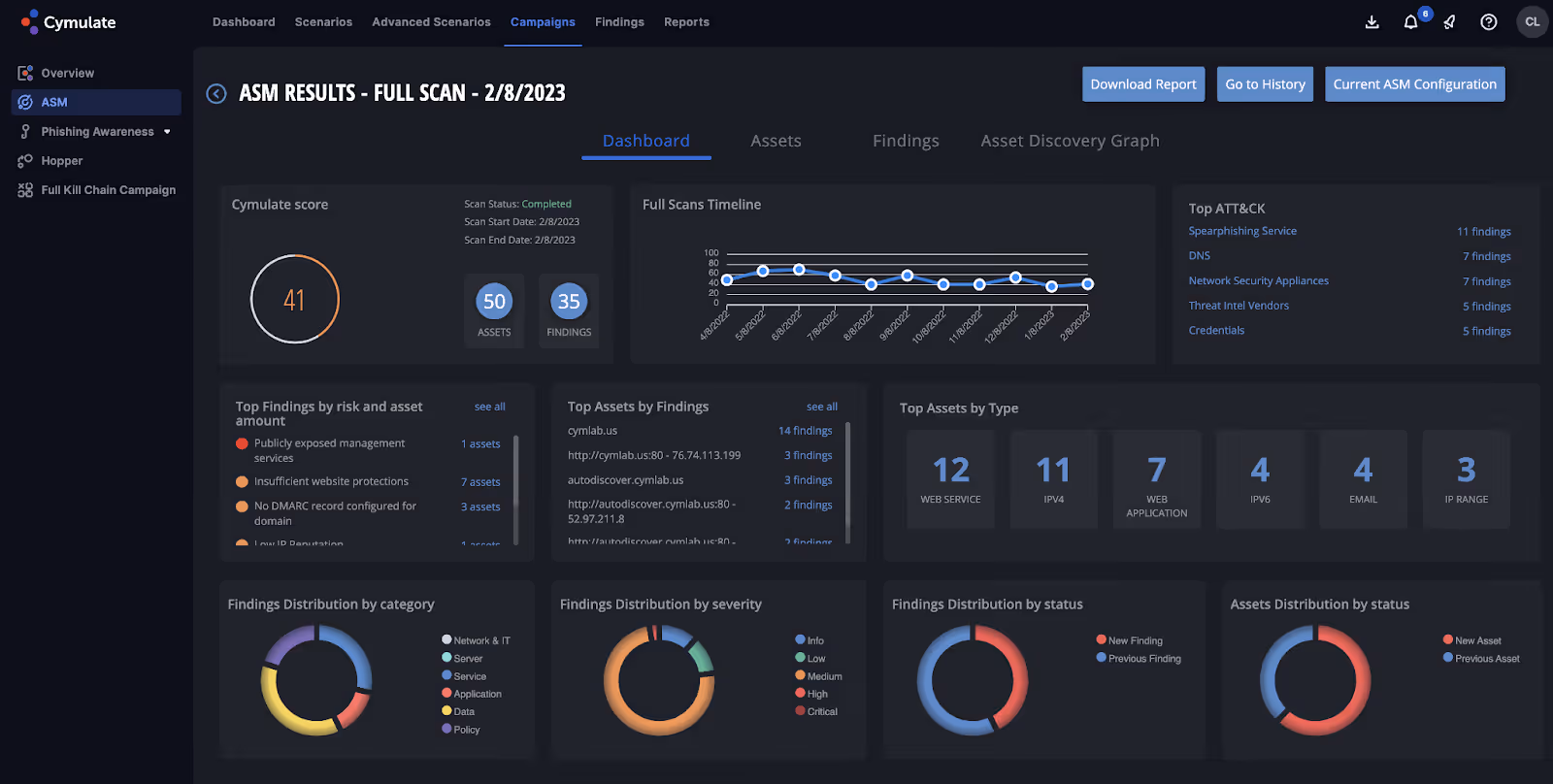The width and height of the screenshot is (1553, 784).
Task: Click the Download Report button
Action: [x=1143, y=84]
